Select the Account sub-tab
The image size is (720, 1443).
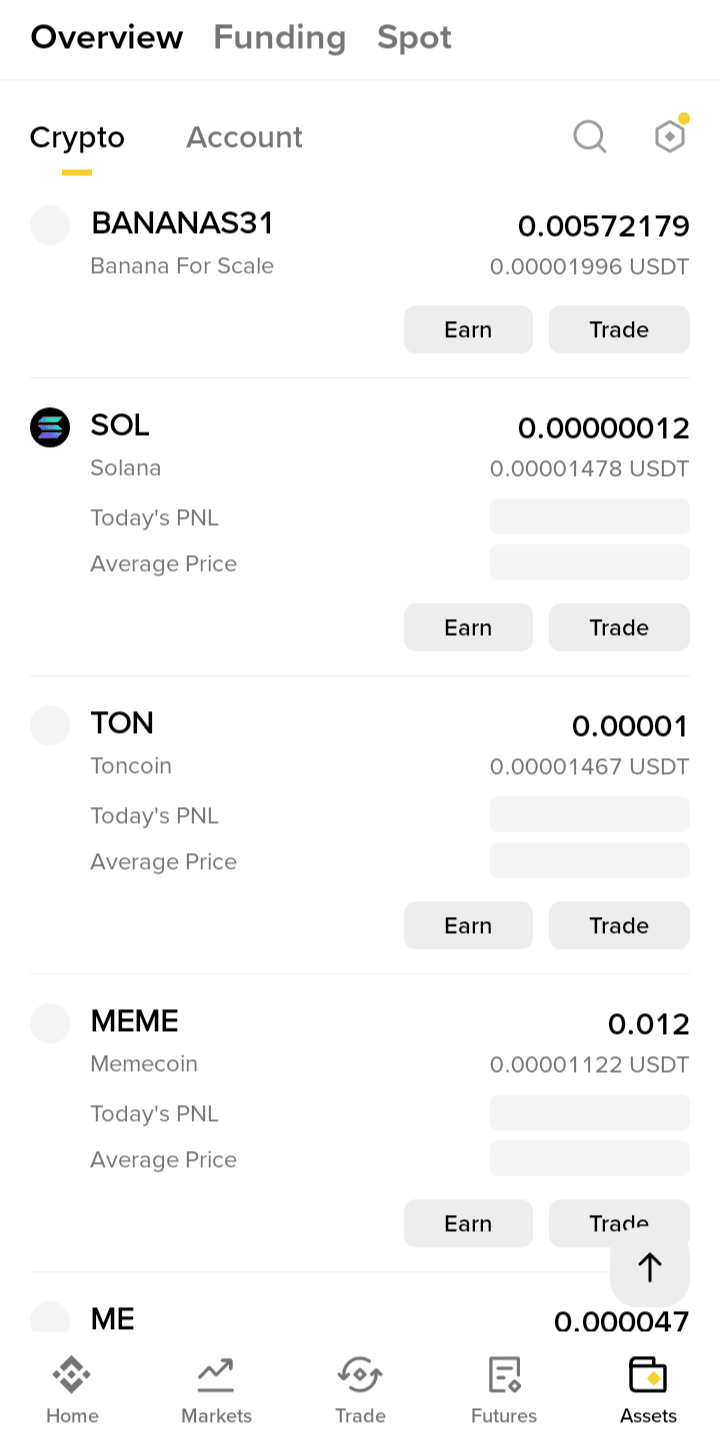pos(244,137)
